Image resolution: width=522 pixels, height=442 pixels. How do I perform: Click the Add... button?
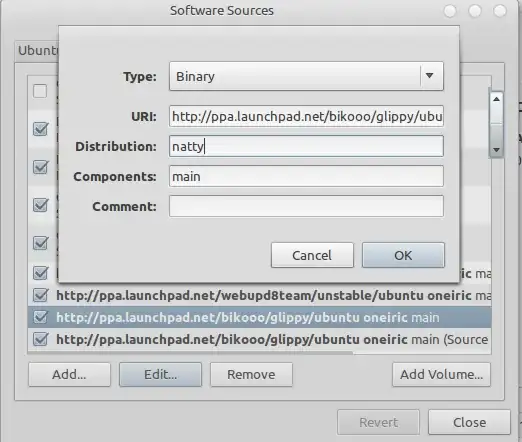69,375
